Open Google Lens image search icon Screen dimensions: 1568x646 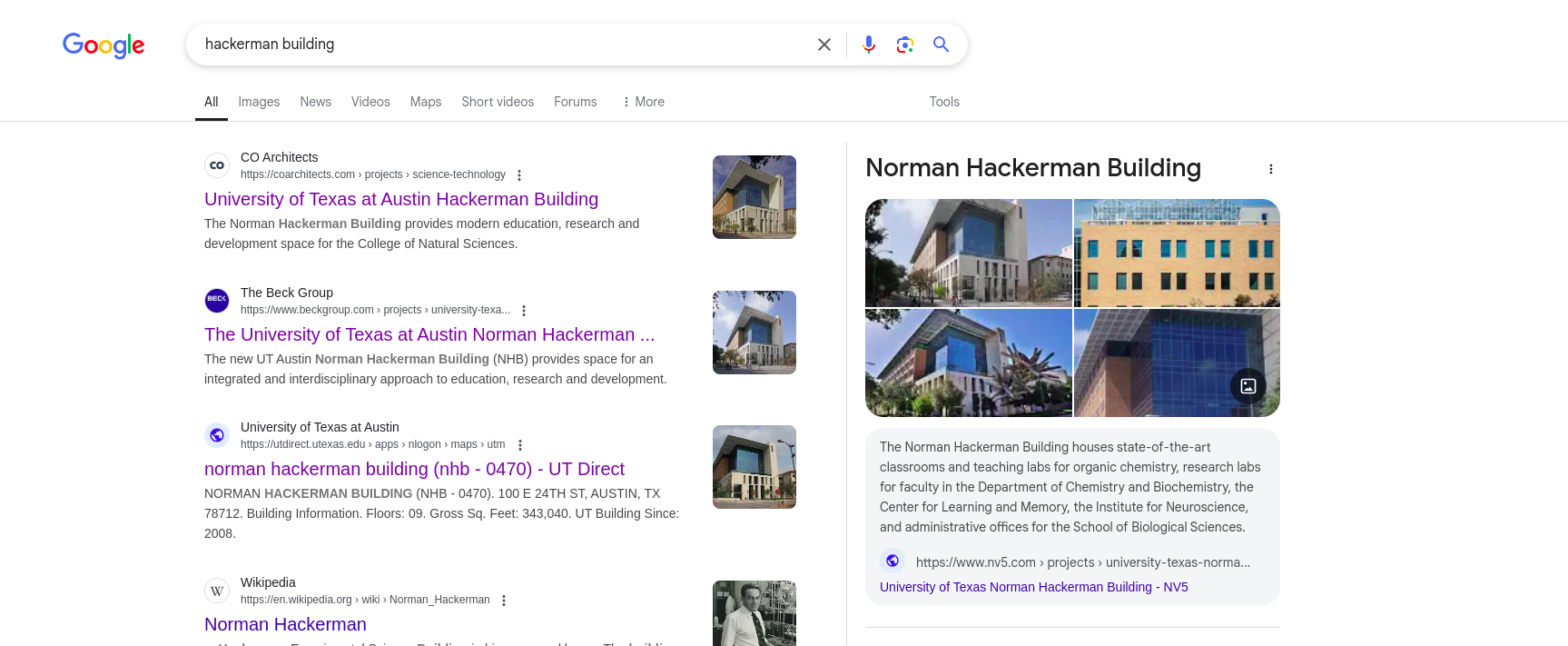[x=904, y=45]
